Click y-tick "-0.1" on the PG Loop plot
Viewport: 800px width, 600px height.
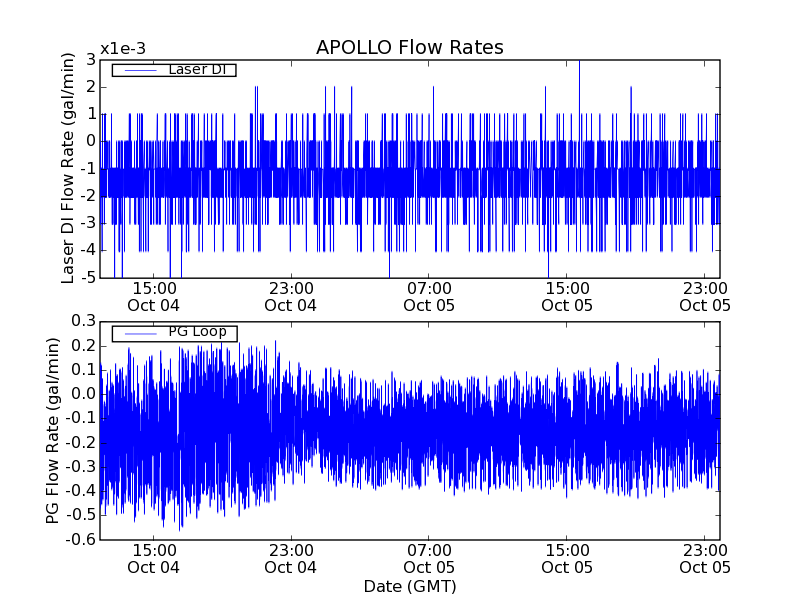[x=81, y=418]
